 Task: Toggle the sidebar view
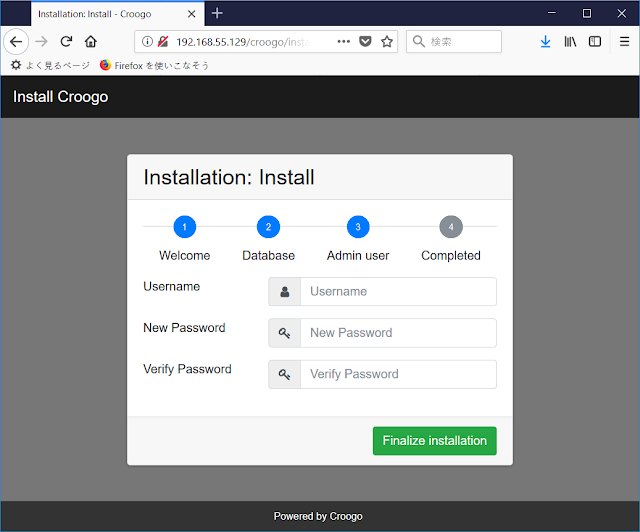[x=595, y=42]
